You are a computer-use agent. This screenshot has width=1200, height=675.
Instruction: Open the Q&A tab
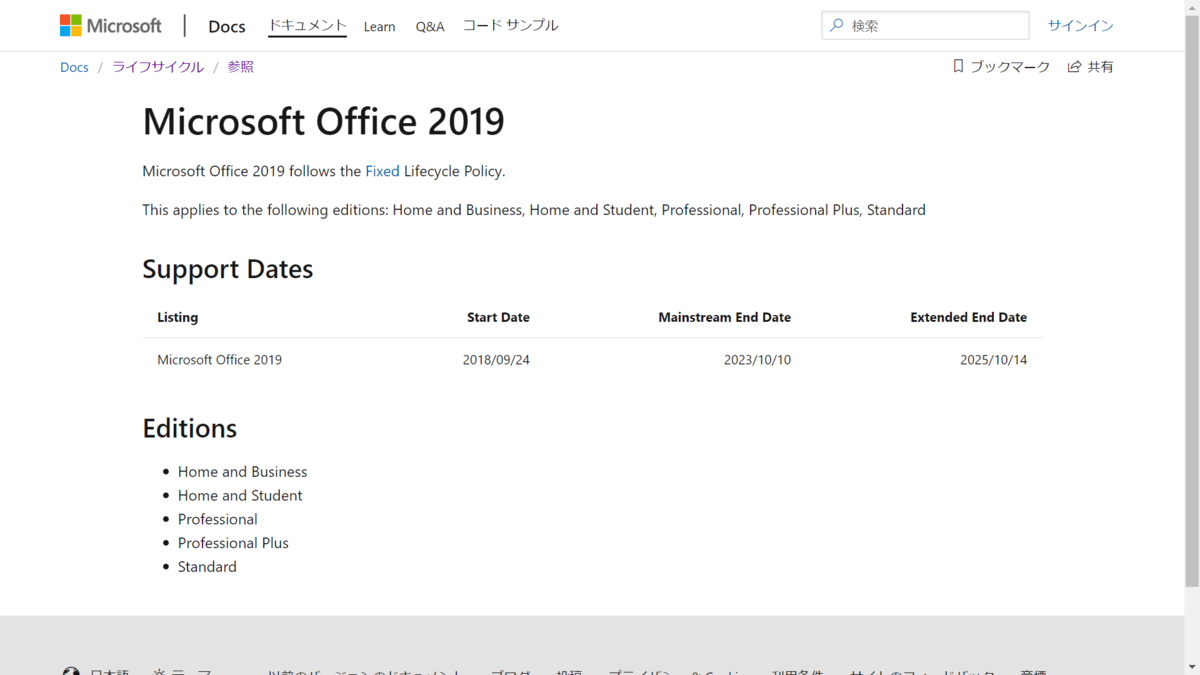pos(430,26)
